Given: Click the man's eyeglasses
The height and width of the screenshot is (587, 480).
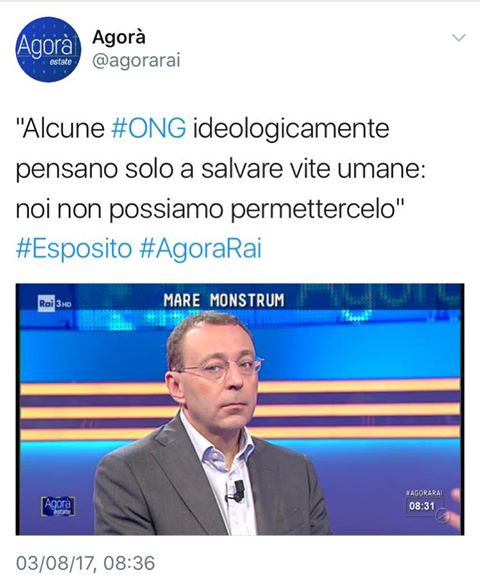Looking at the screenshot, I should [x=221, y=369].
